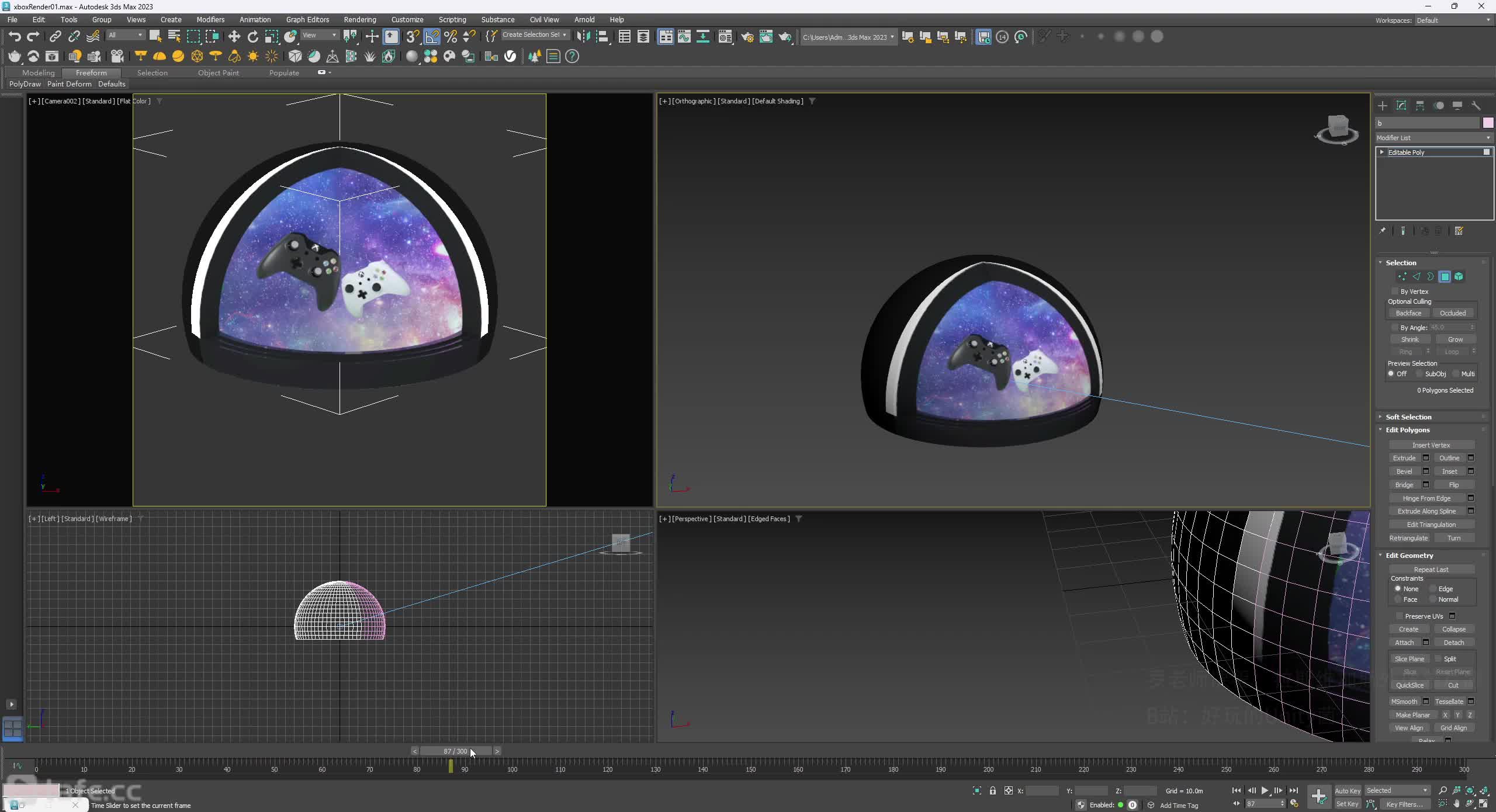Click the Extrude button
This screenshot has height=812, width=1496.
[x=1404, y=458]
